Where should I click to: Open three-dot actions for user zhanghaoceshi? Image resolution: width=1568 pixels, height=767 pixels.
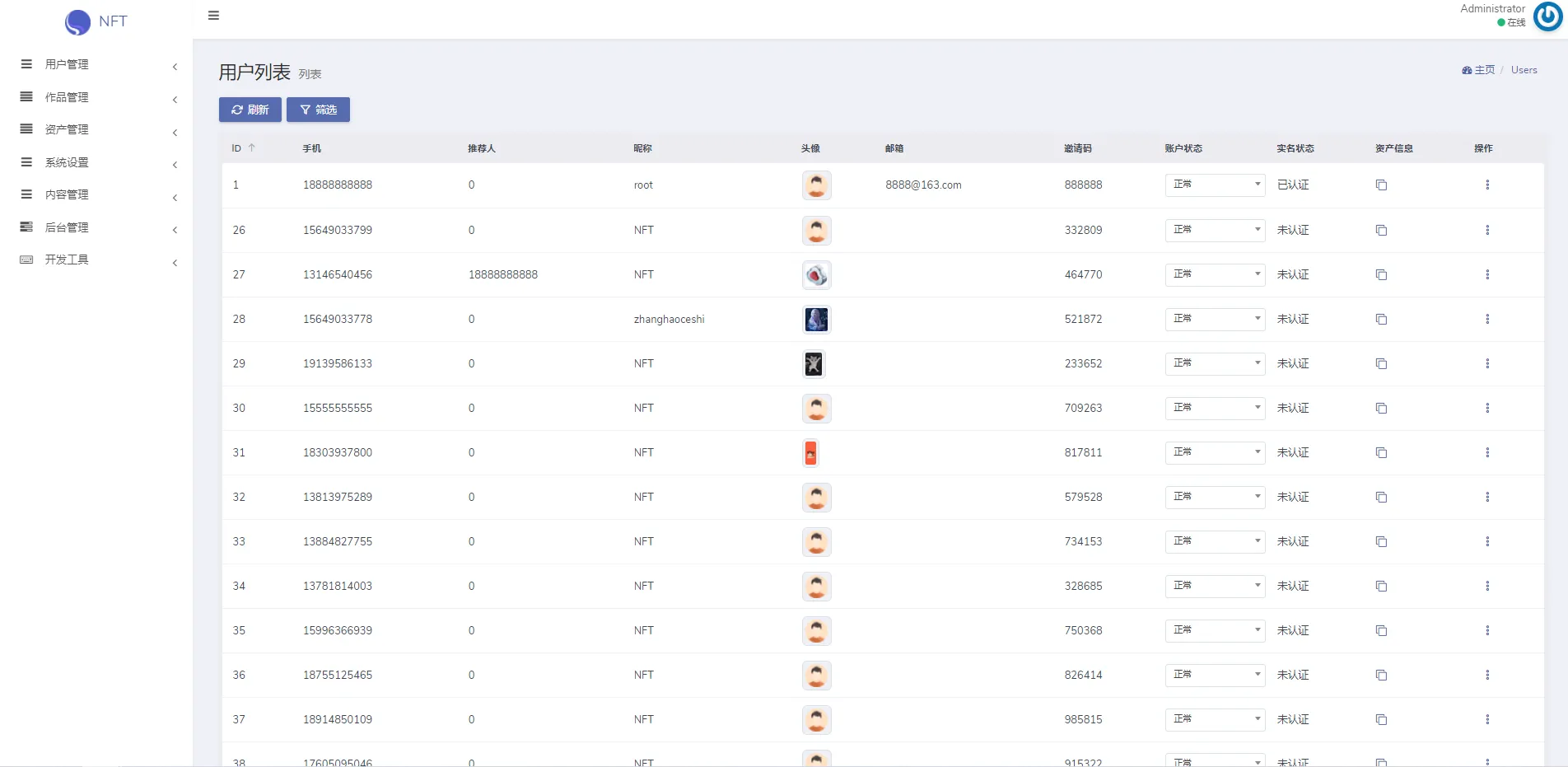[x=1486, y=319]
